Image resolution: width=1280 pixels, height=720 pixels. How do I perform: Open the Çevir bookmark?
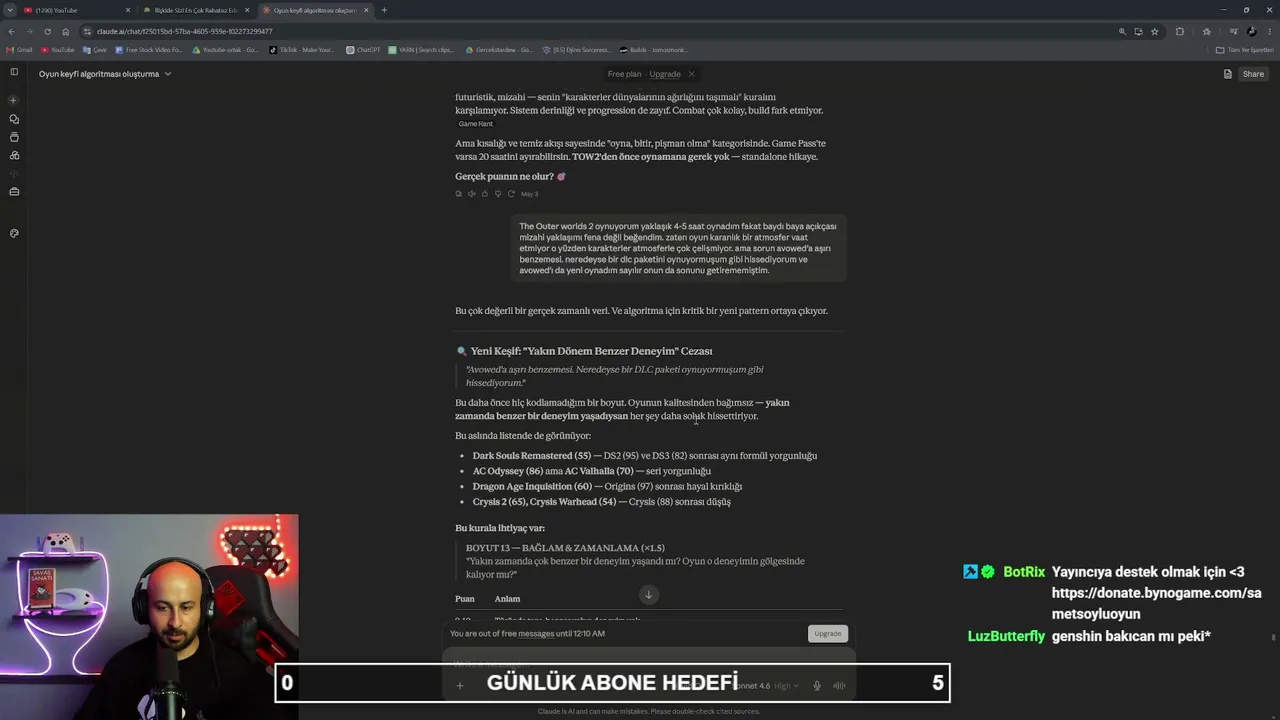[96, 49]
